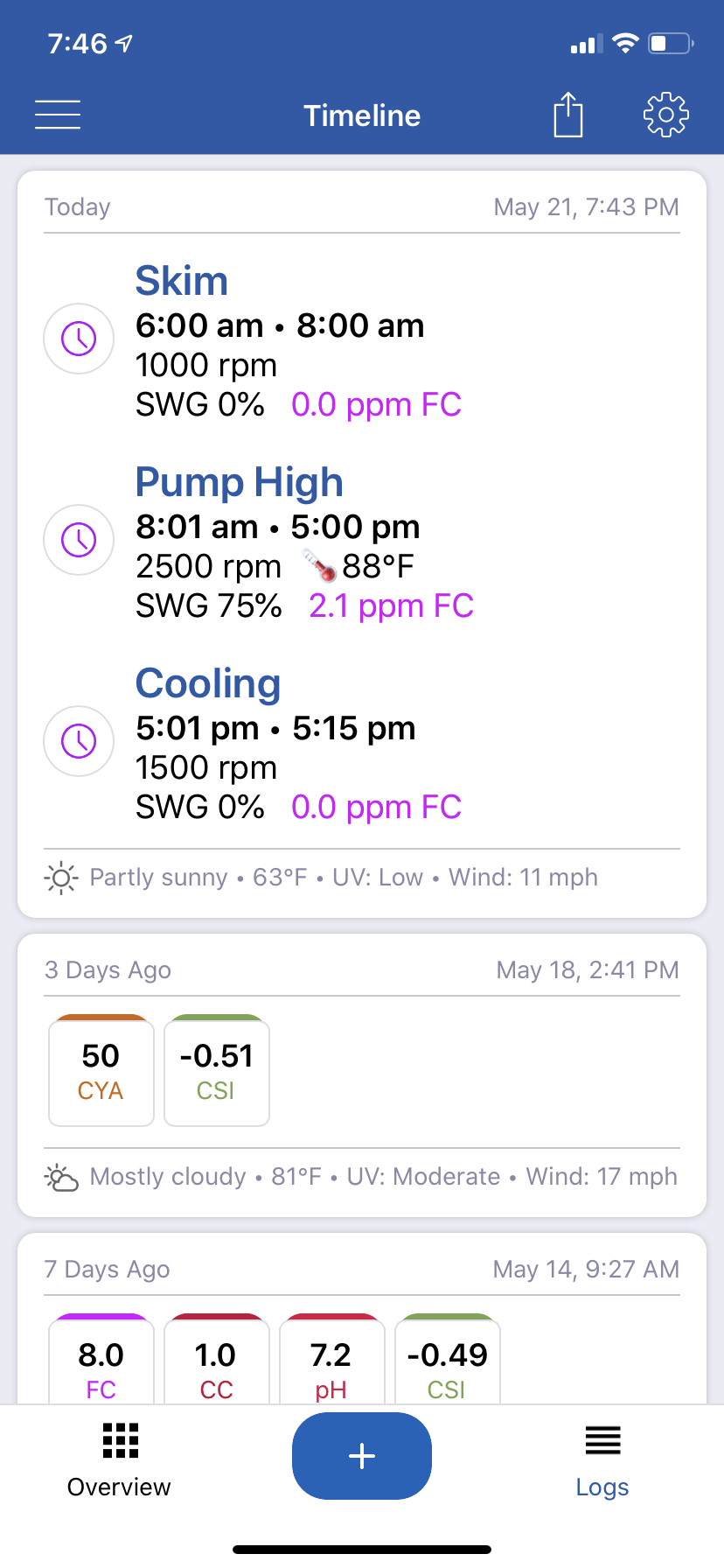
Task: Tap the share export icon
Action: (x=568, y=115)
